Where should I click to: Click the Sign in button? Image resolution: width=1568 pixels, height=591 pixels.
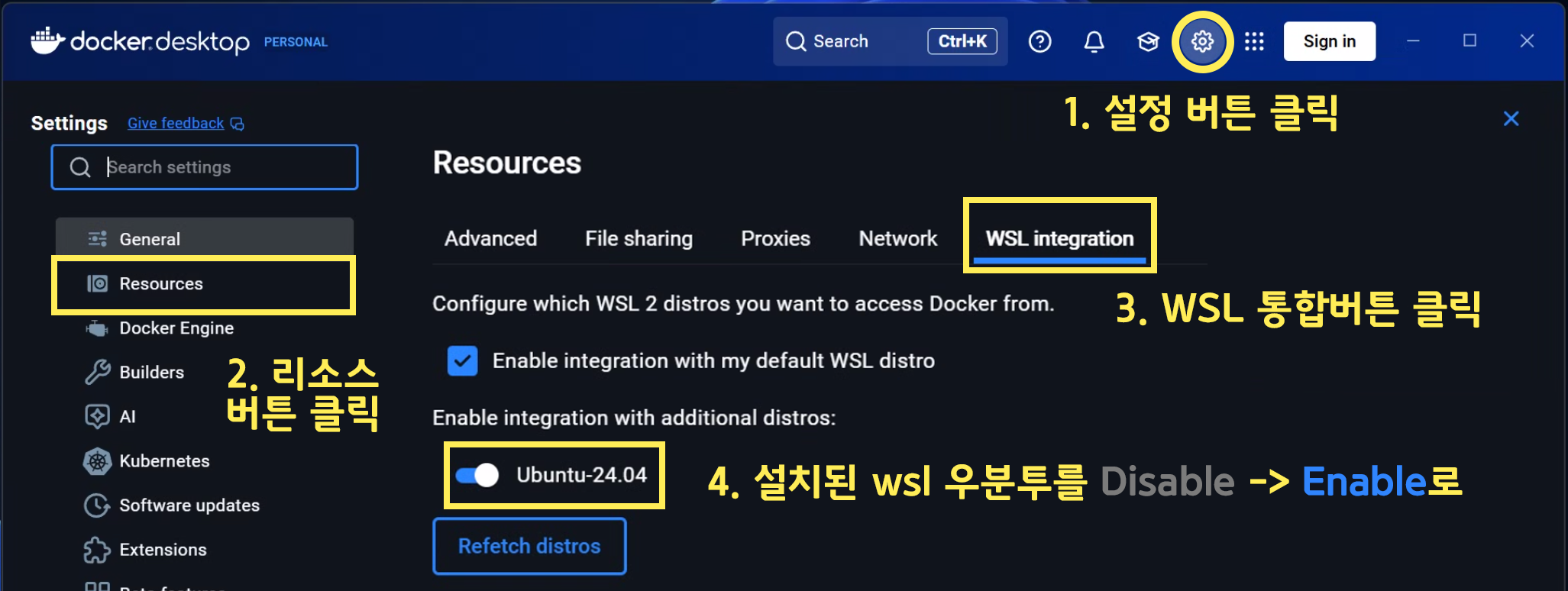click(1329, 41)
